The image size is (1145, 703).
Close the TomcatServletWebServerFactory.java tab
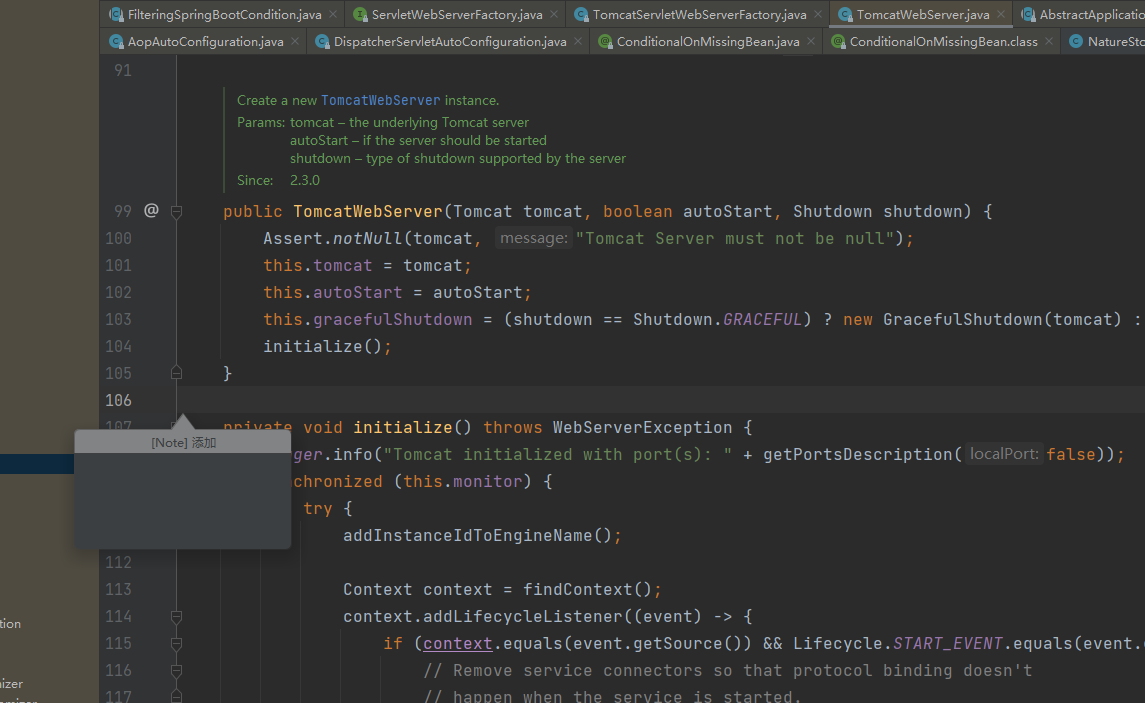pos(818,14)
